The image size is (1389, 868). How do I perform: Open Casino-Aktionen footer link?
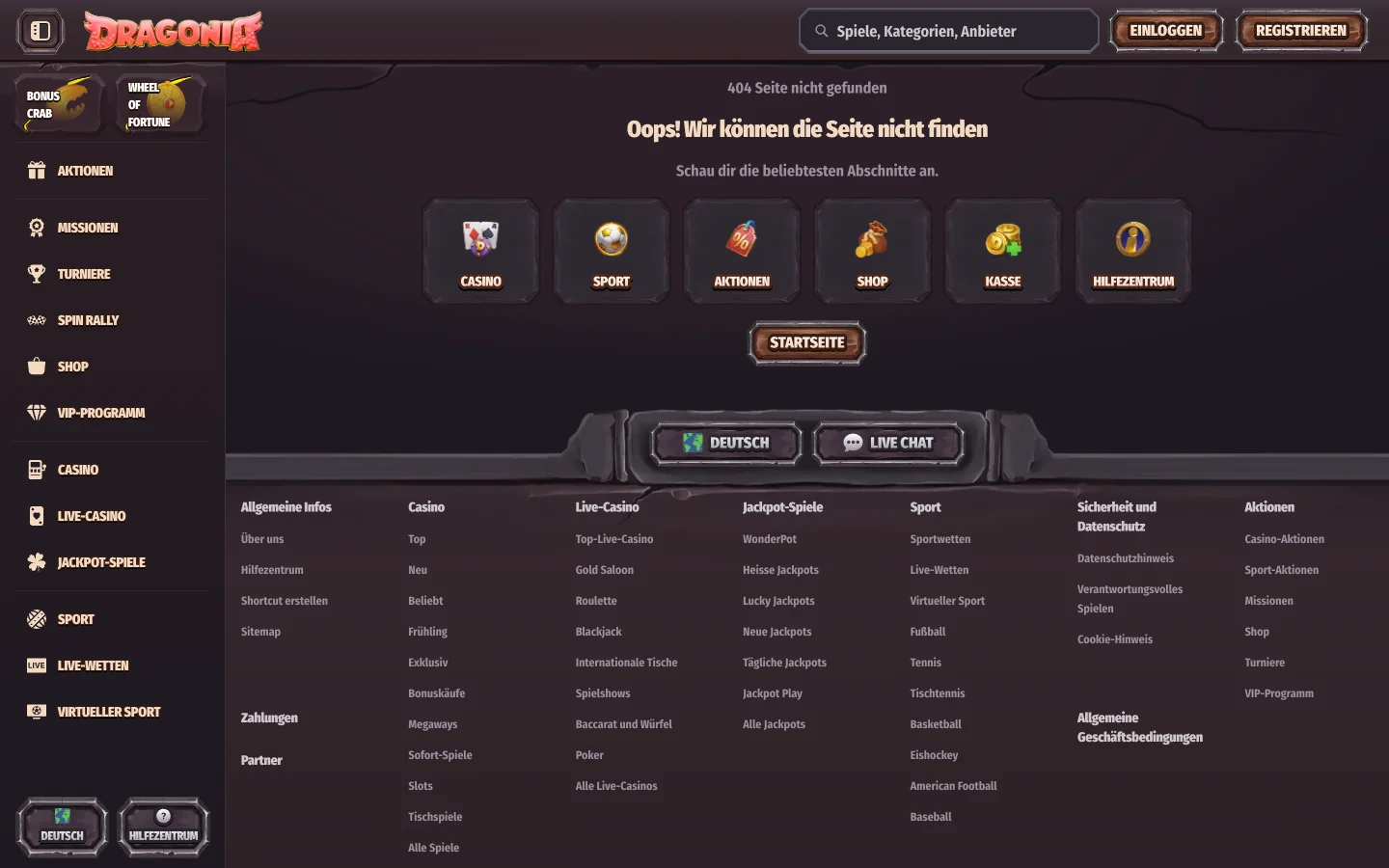(1285, 539)
